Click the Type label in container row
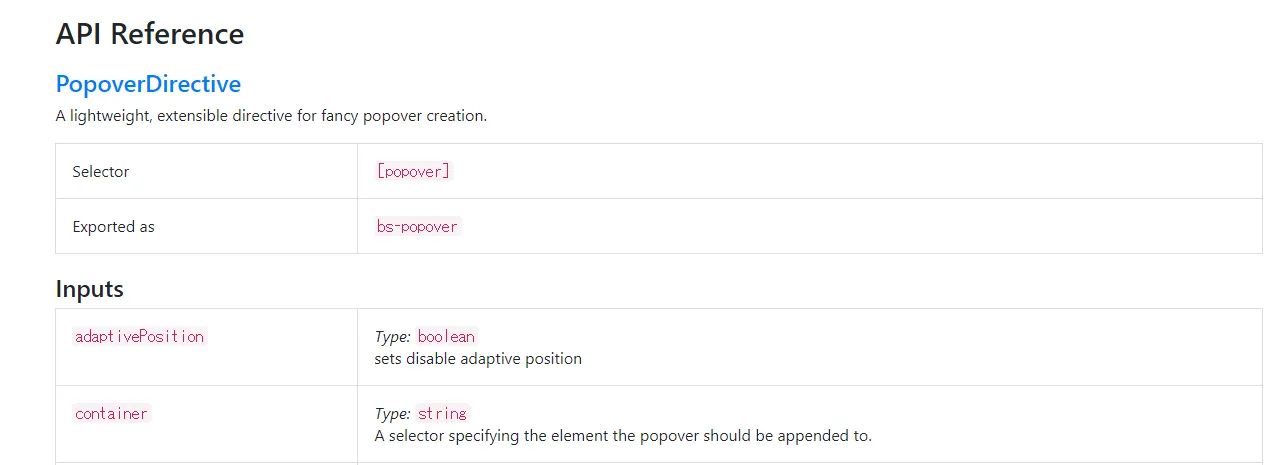This screenshot has width=1283, height=465. click(x=392, y=414)
